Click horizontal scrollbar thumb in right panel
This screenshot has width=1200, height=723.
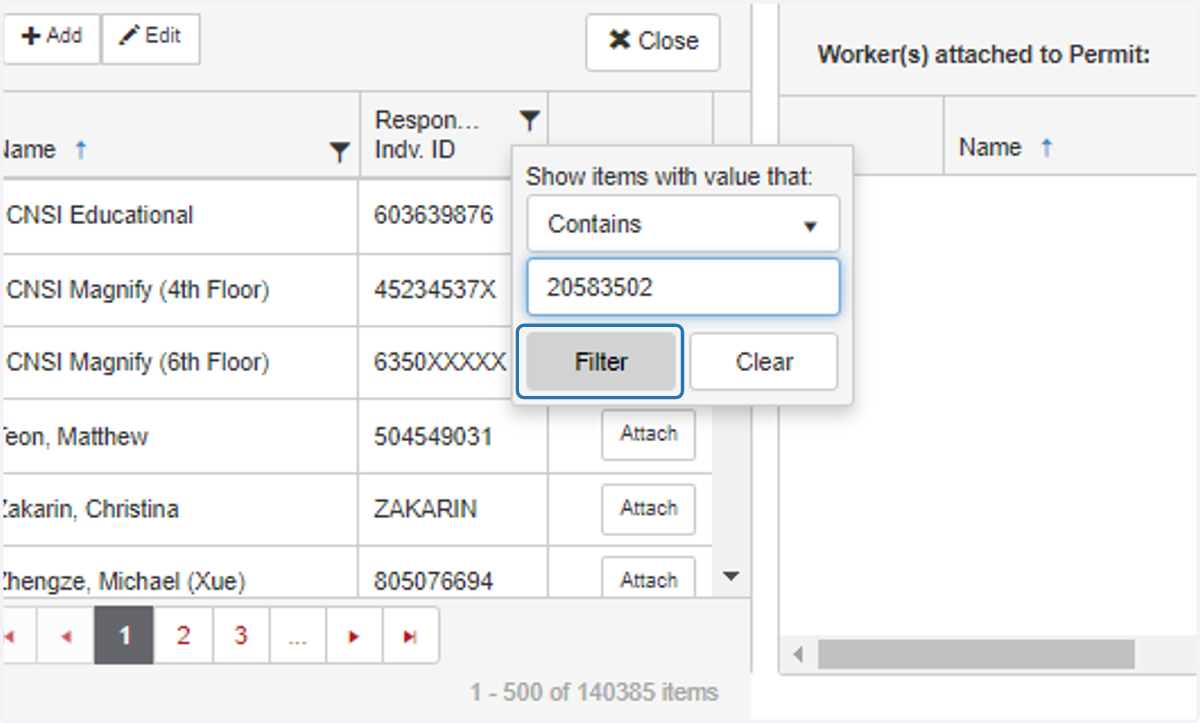[x=976, y=655]
